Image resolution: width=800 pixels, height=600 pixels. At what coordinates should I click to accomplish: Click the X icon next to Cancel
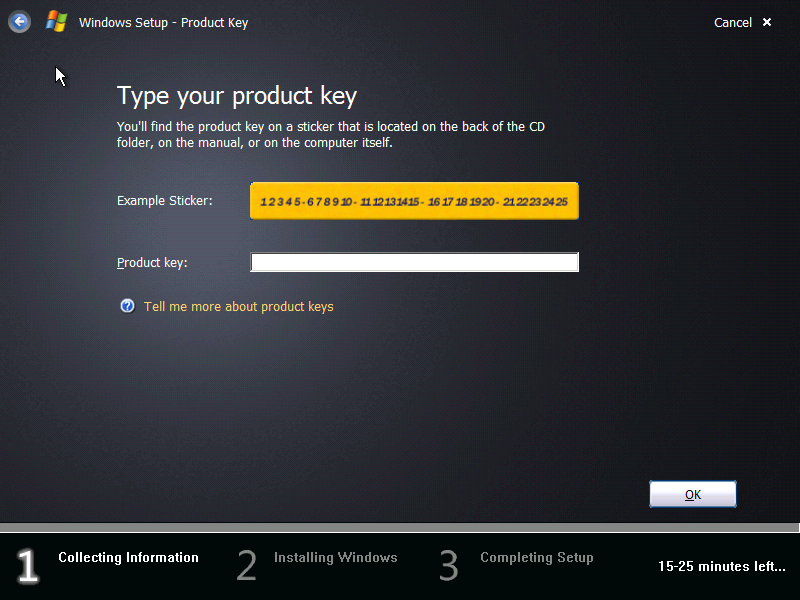766,22
